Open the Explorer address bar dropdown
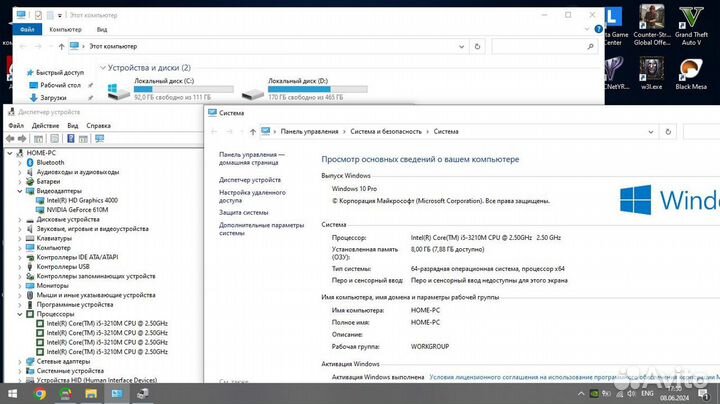The image size is (720, 404). (x=461, y=46)
